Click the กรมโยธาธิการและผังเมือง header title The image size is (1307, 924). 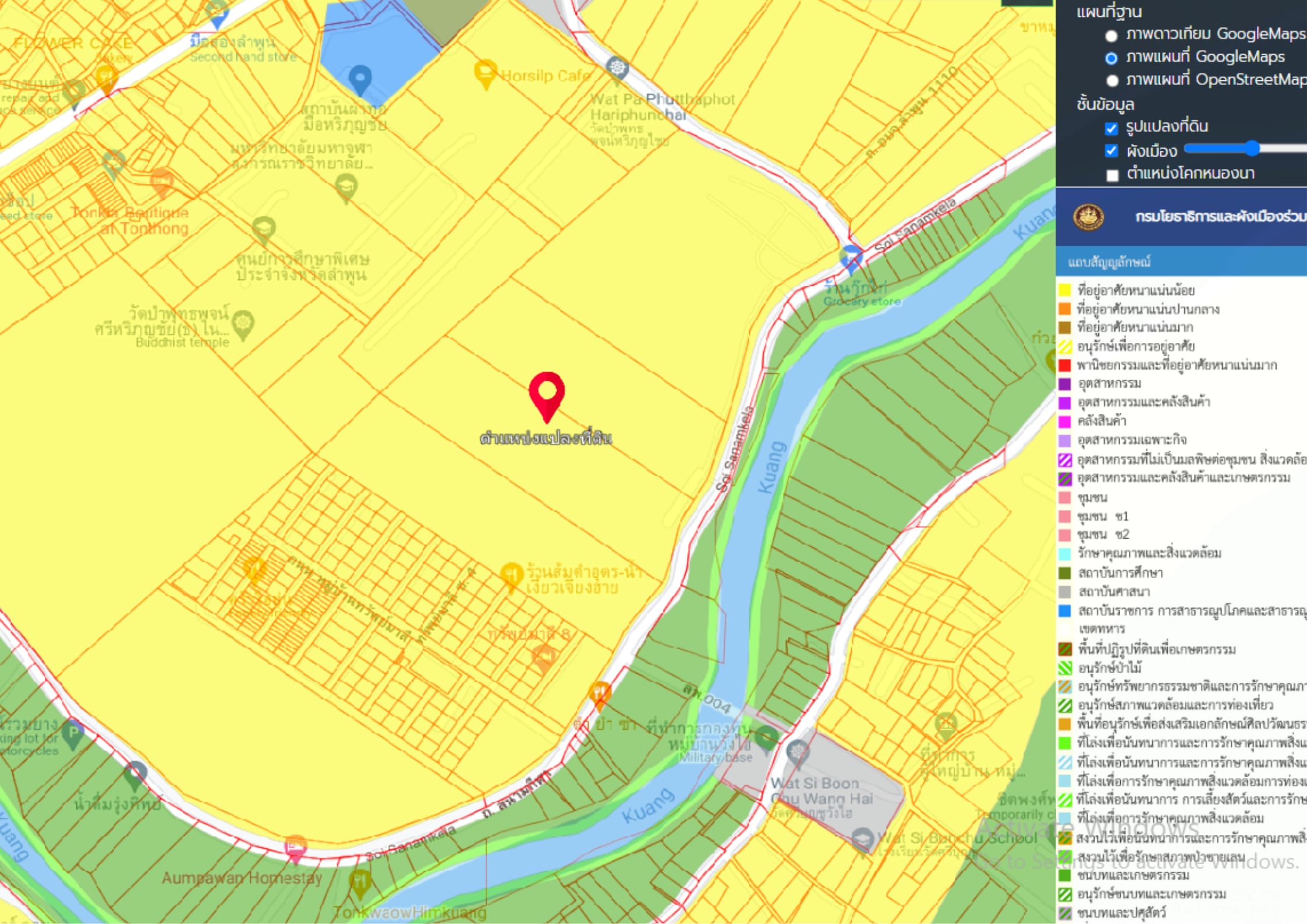(x=1220, y=217)
